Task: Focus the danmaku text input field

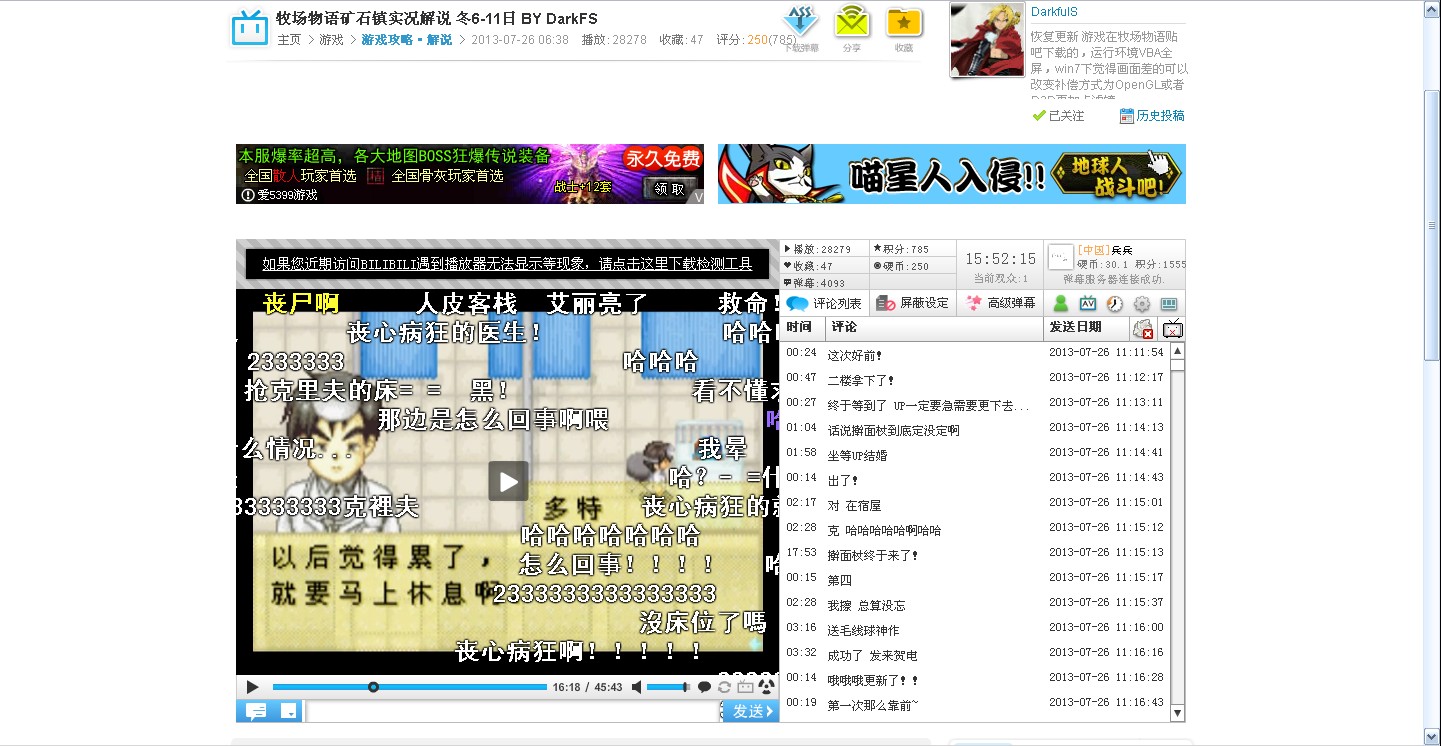Action: tap(513, 711)
